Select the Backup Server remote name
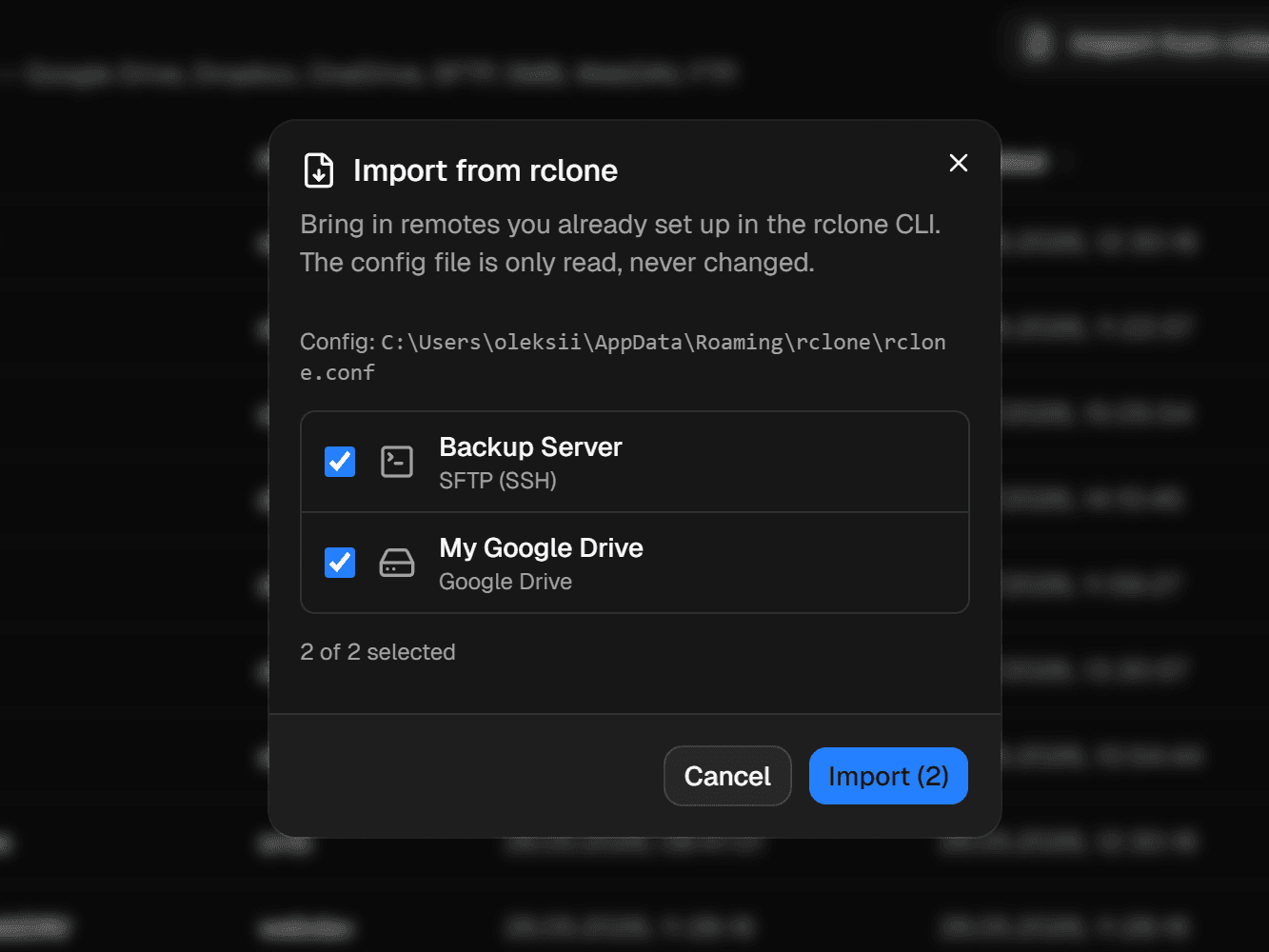The width and height of the screenshot is (1269, 952). pos(530,446)
